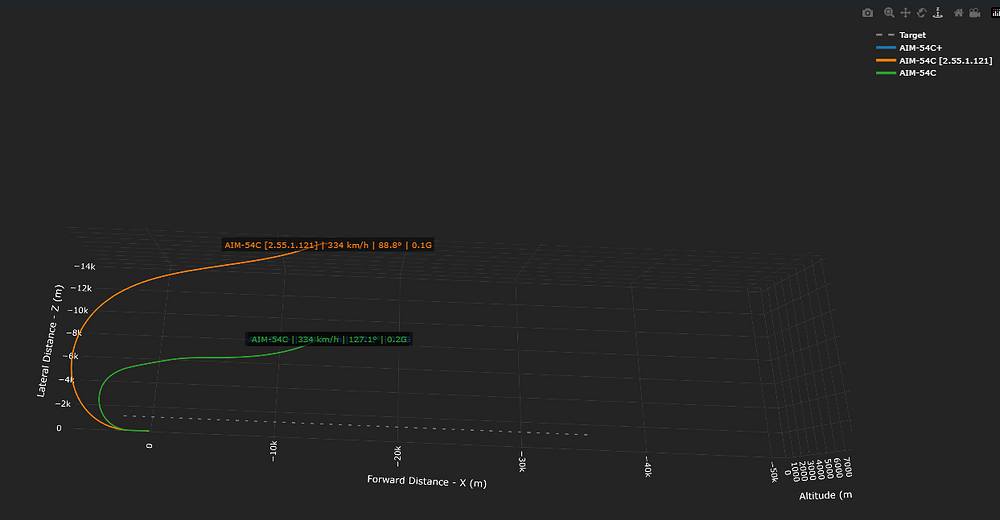Click the −30k forward distance tick
1000x520 pixels.
pos(522,461)
